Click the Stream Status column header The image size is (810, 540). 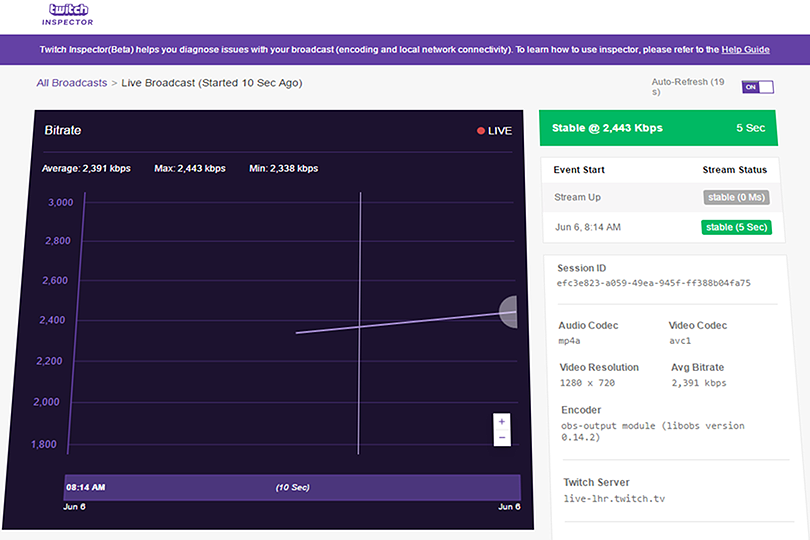tap(734, 170)
